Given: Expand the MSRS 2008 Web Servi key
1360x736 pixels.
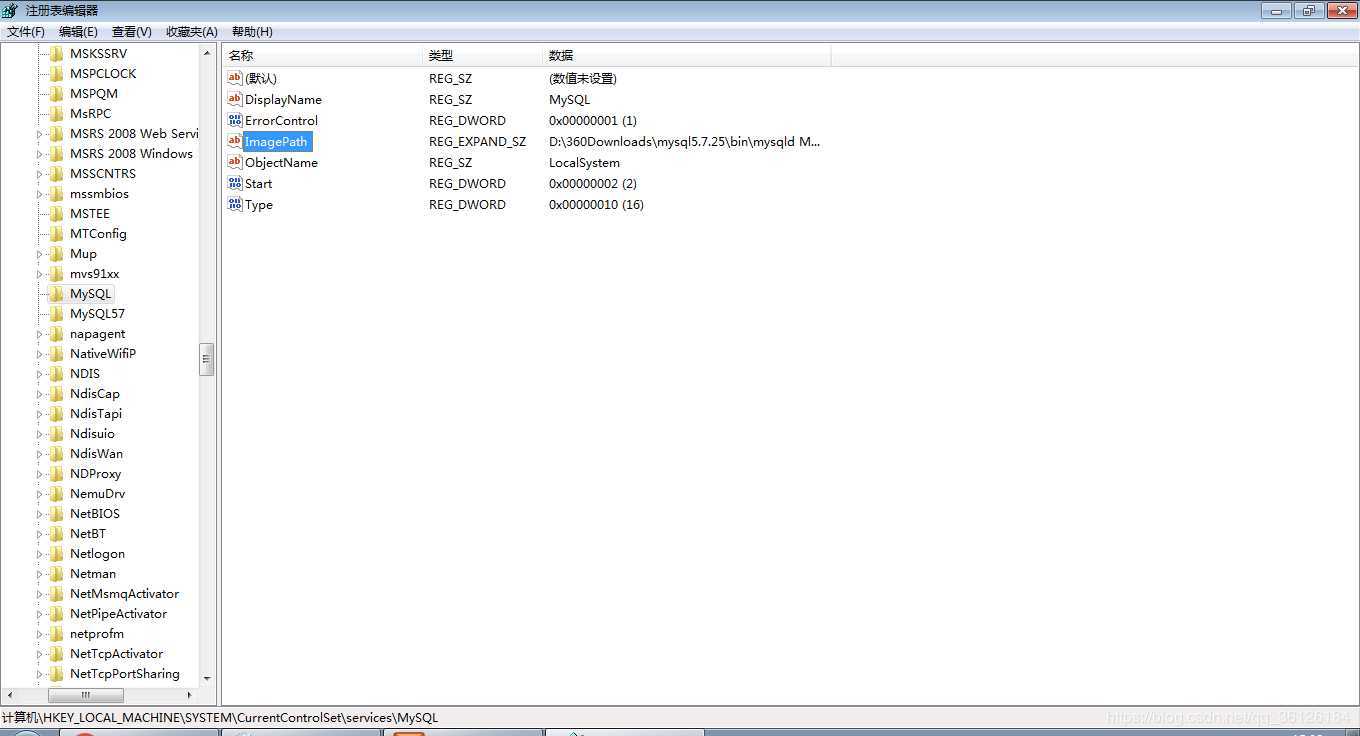Looking at the screenshot, I should pos(40,134).
